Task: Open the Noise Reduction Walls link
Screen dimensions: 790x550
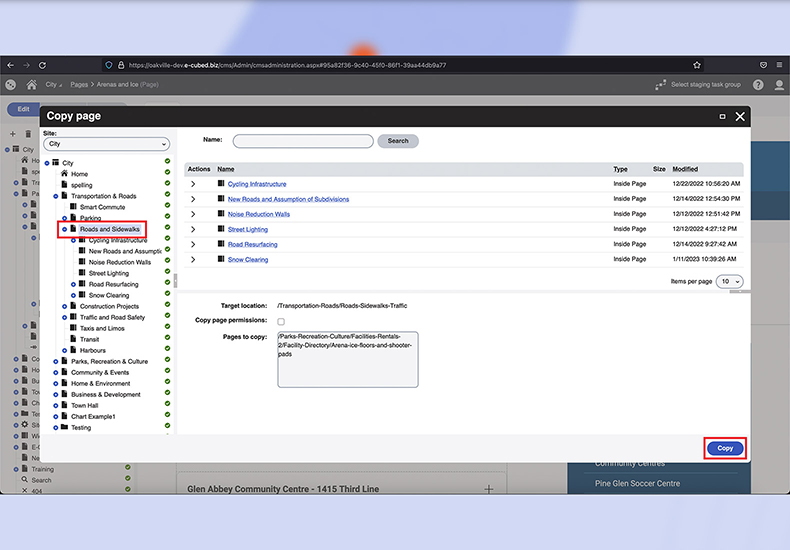Action: (x=258, y=214)
